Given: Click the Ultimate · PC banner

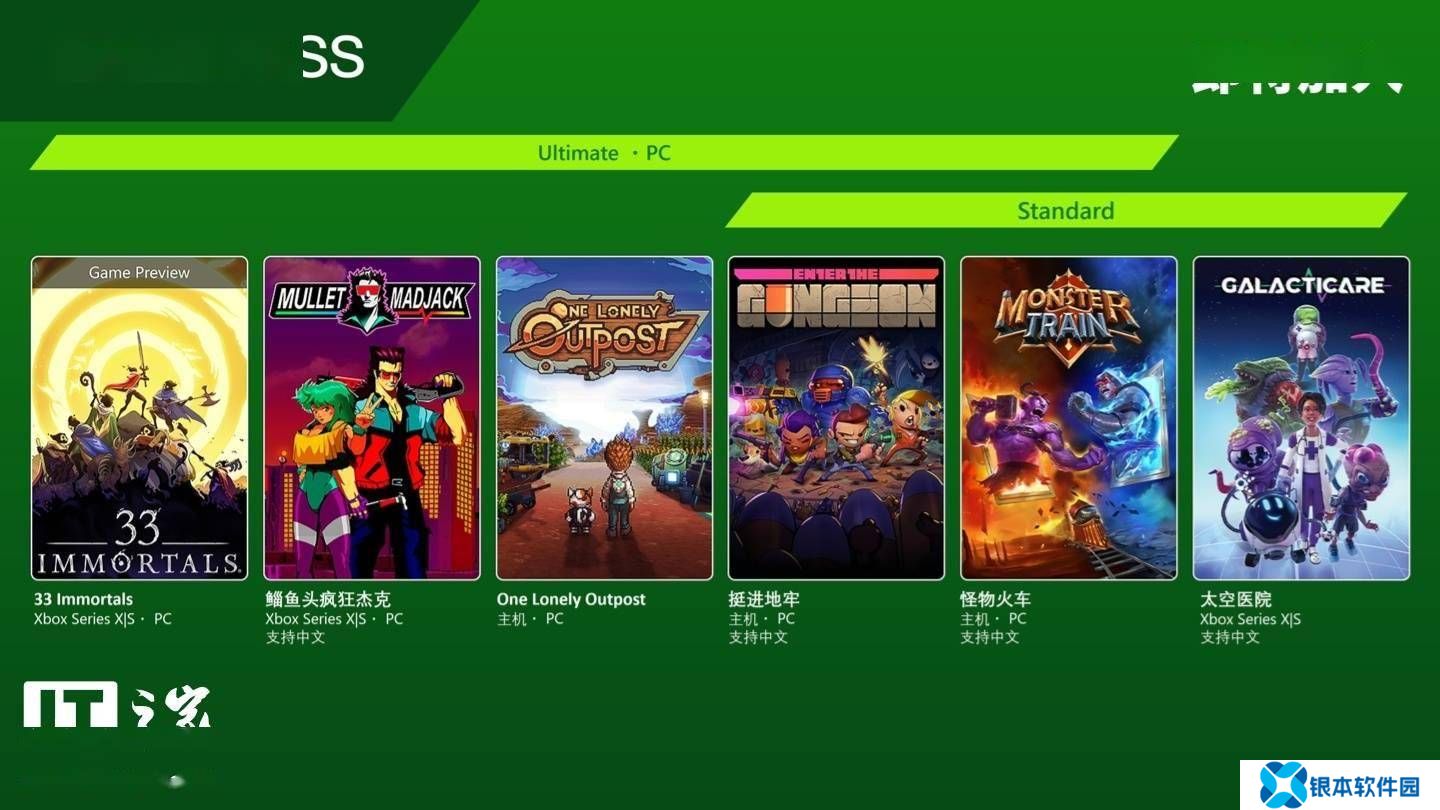Looking at the screenshot, I should point(604,153).
